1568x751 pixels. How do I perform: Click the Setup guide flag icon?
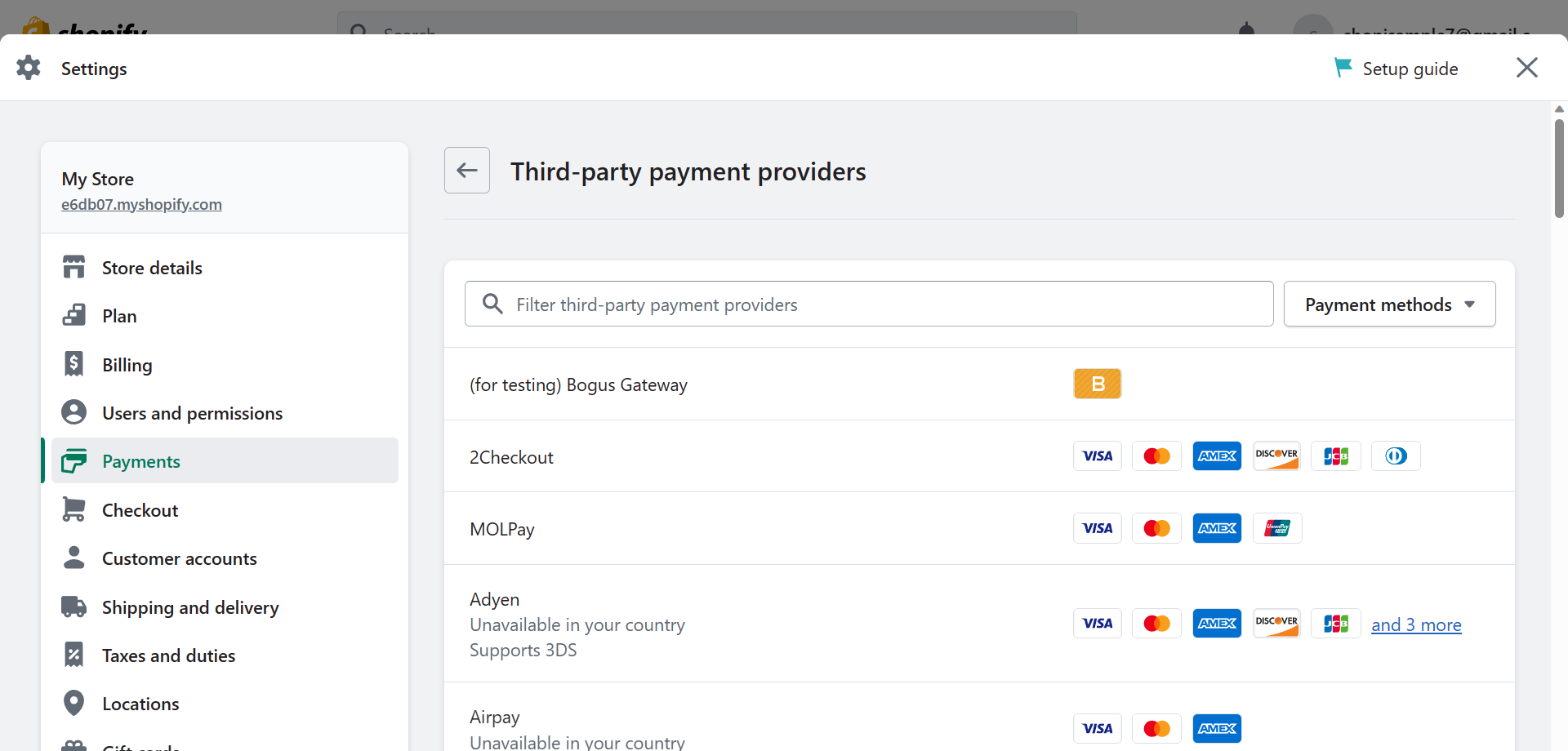coord(1343,68)
